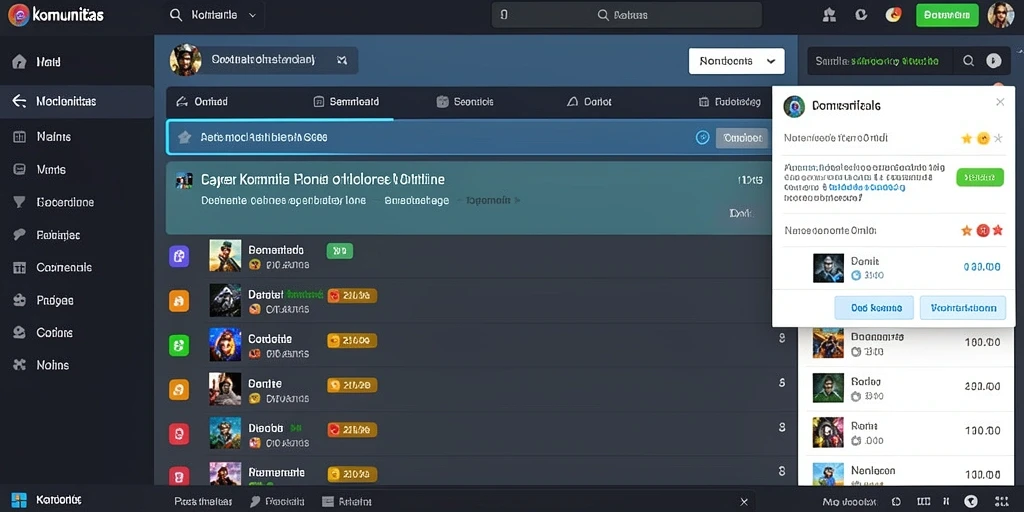Click the komunitas logo icon
Viewport: 1024px width, 512px height.
tap(18, 15)
